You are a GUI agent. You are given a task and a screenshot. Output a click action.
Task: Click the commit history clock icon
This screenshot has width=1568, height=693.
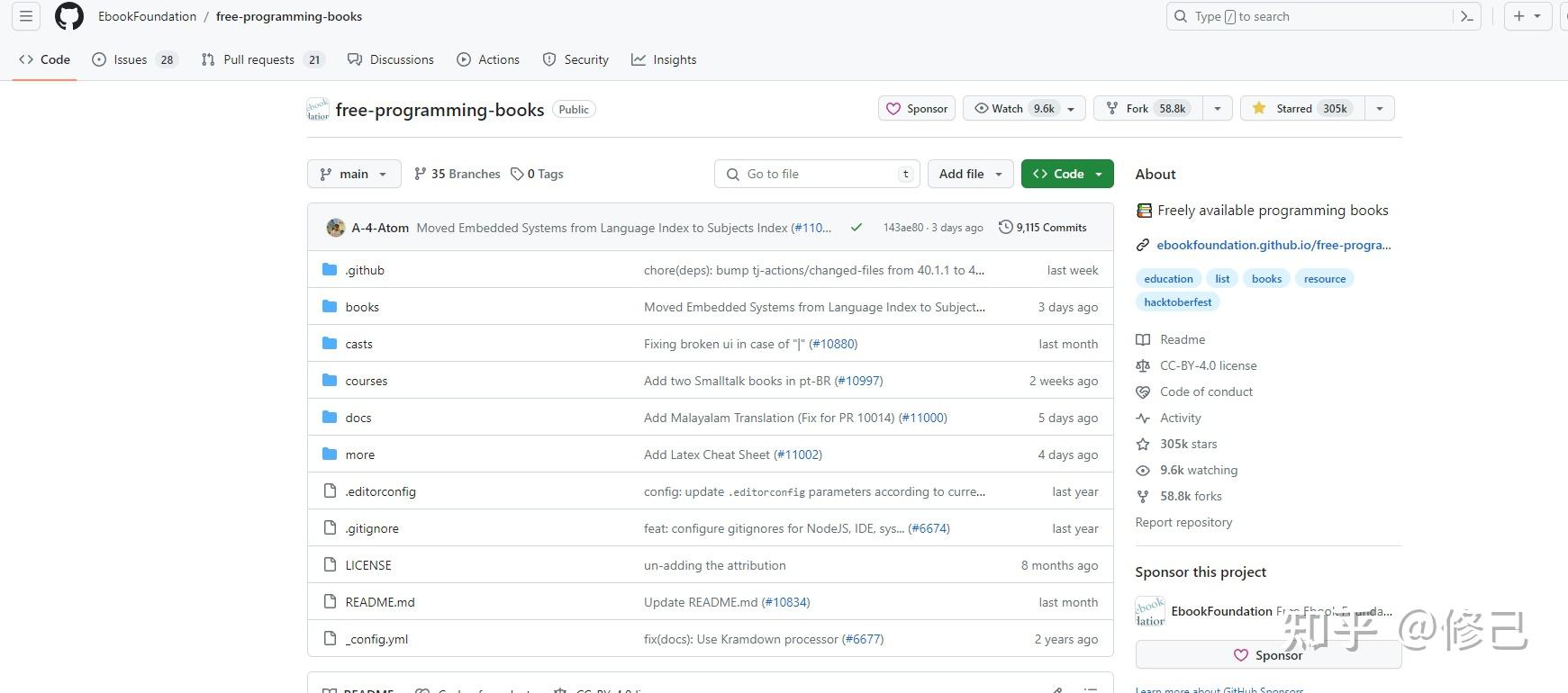[x=1005, y=228]
